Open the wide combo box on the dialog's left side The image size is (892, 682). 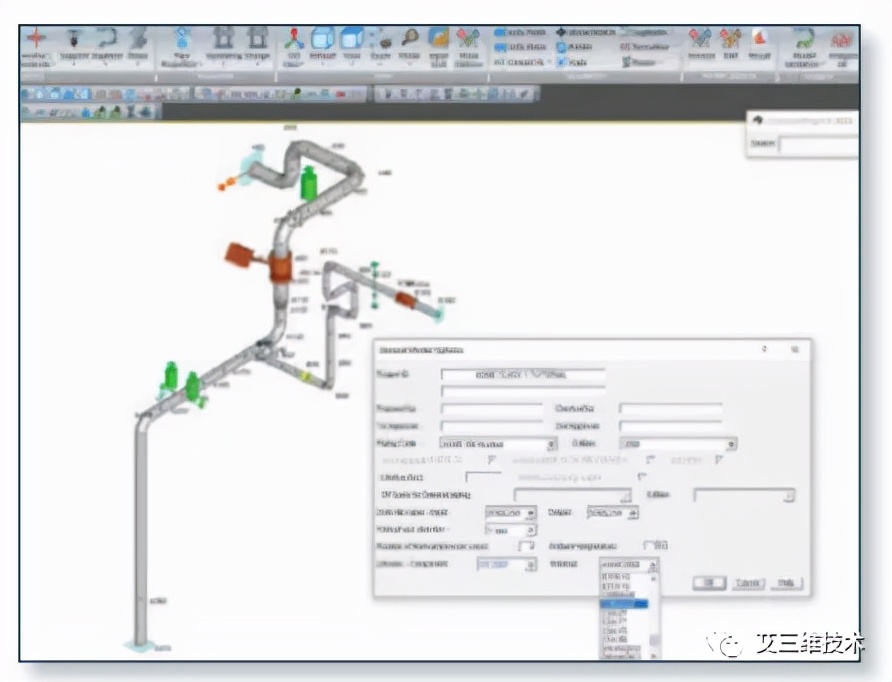point(498,444)
